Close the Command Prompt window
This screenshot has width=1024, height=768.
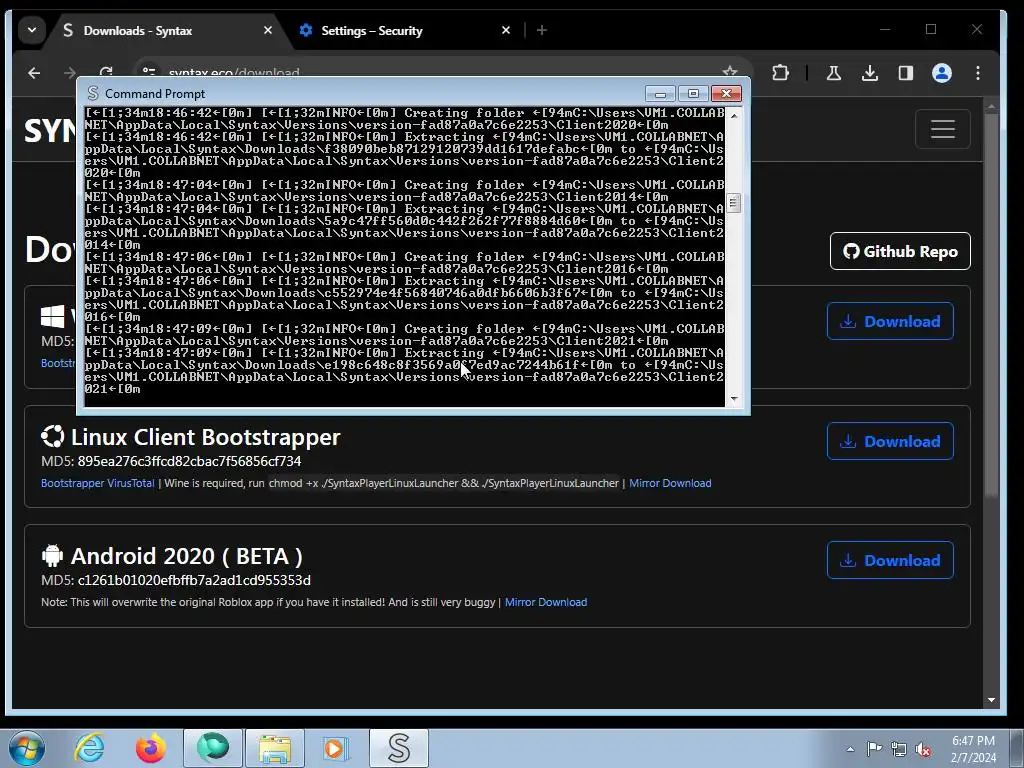[x=726, y=94]
